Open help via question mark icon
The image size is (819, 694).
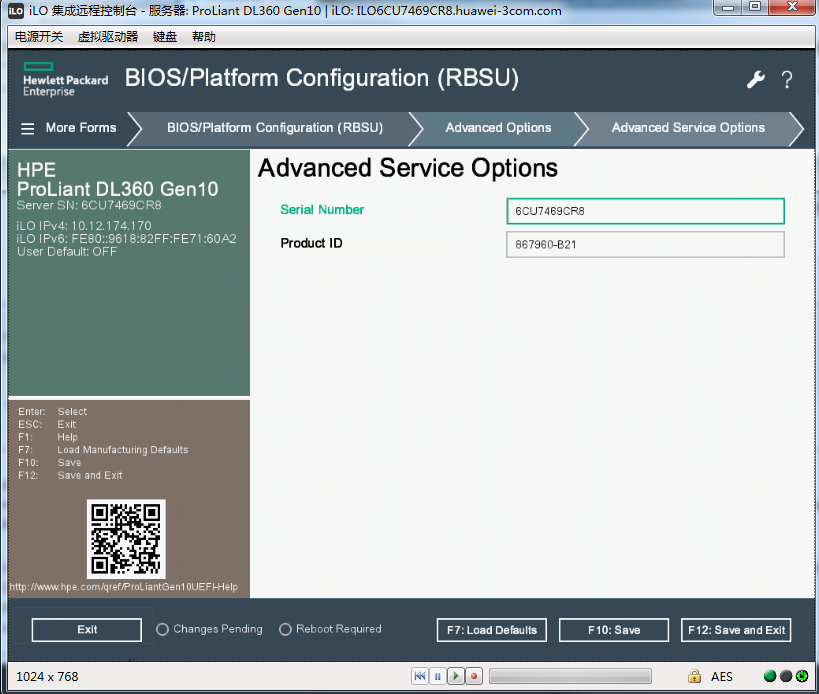pos(787,80)
